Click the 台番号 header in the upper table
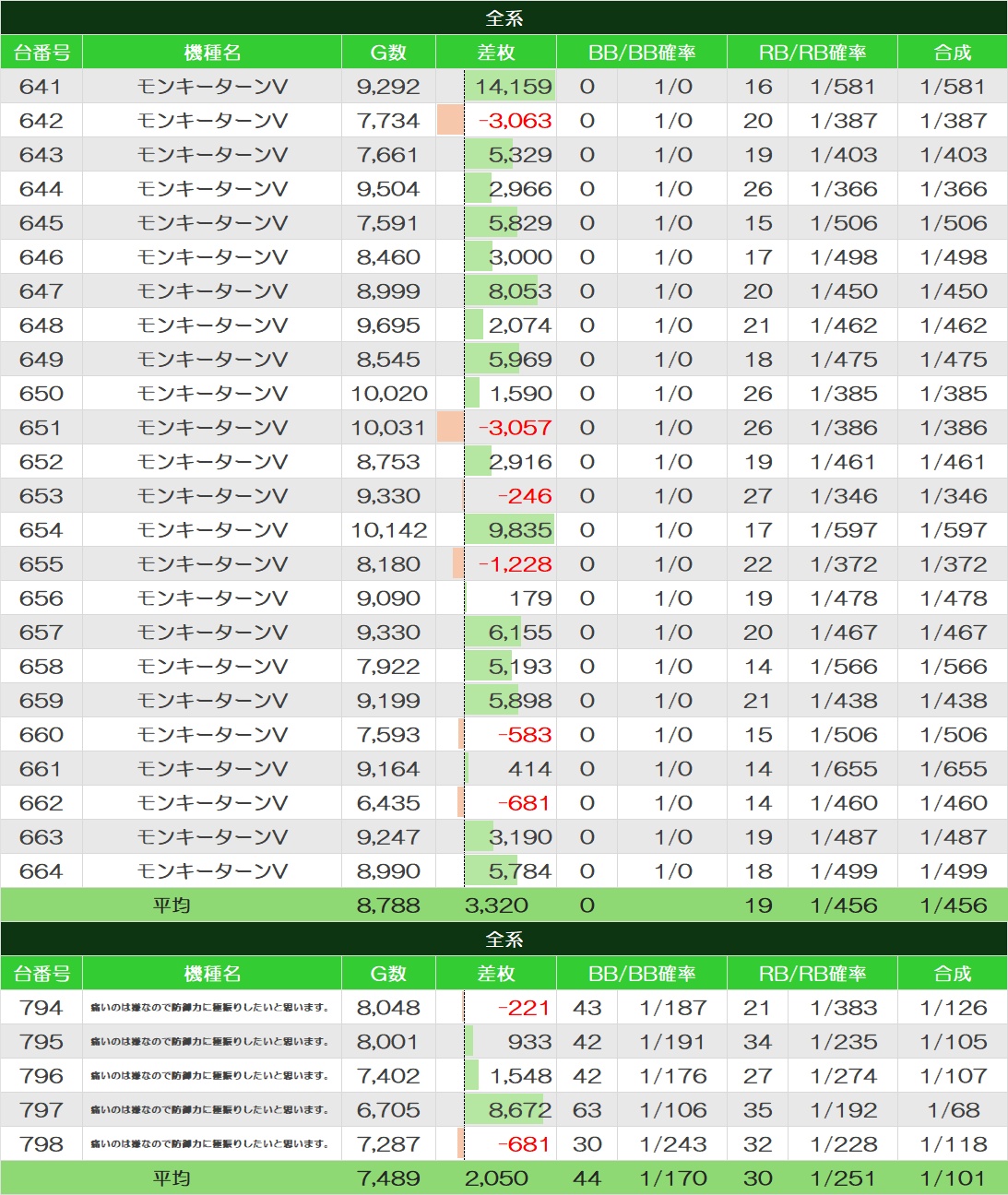The width and height of the screenshot is (1008, 1195). click(x=42, y=53)
